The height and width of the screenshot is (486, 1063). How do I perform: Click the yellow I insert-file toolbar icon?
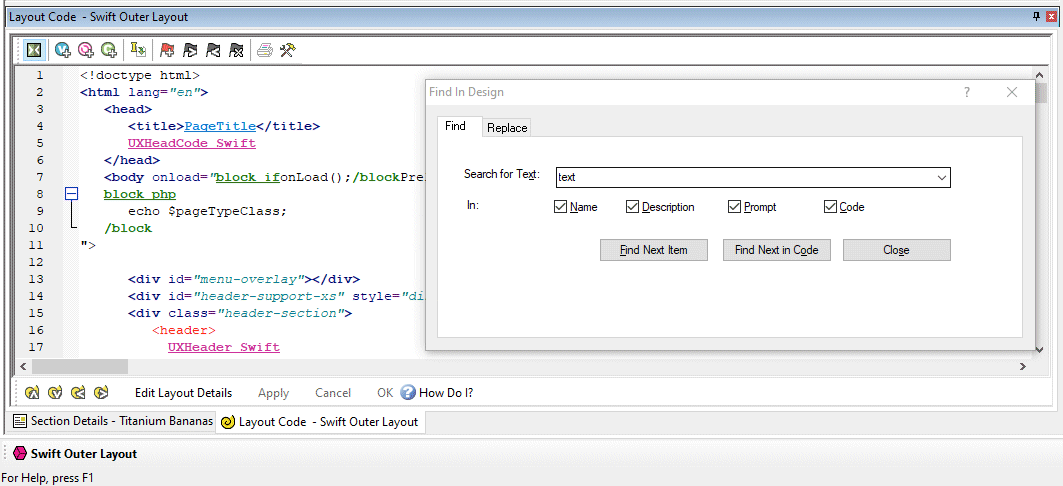[x=138, y=49]
